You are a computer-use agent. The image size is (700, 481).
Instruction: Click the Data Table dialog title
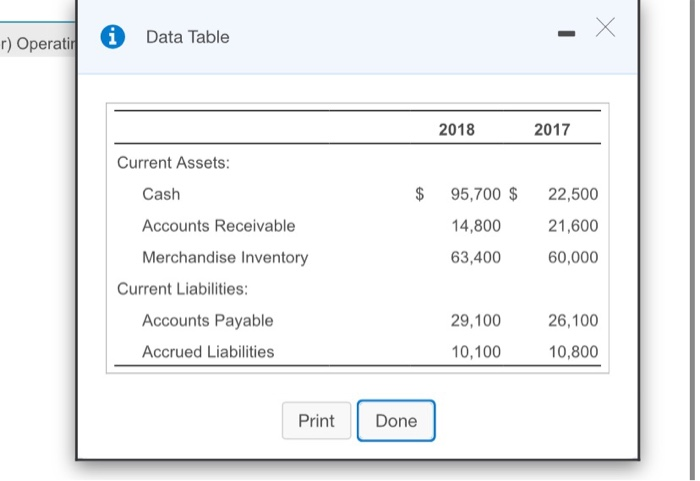click(188, 37)
